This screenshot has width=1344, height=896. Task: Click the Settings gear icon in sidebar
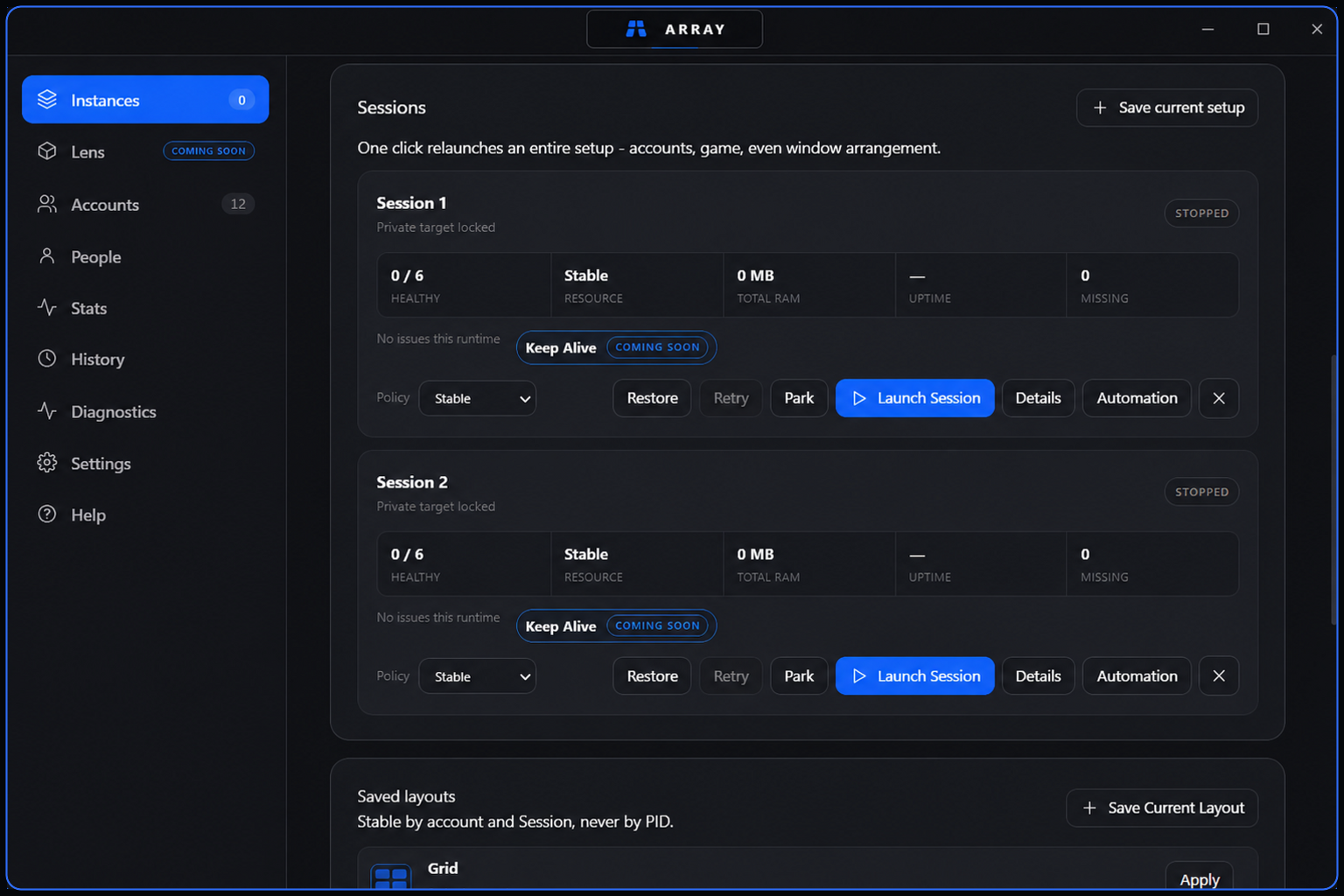click(x=47, y=462)
